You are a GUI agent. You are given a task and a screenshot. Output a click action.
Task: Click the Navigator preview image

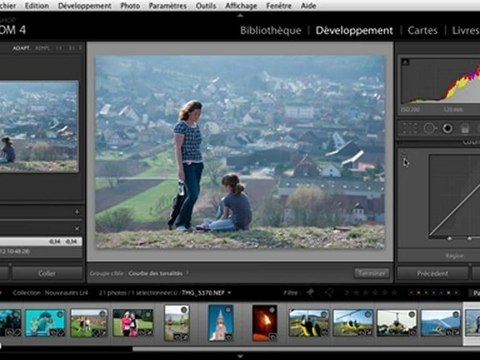click(x=39, y=126)
